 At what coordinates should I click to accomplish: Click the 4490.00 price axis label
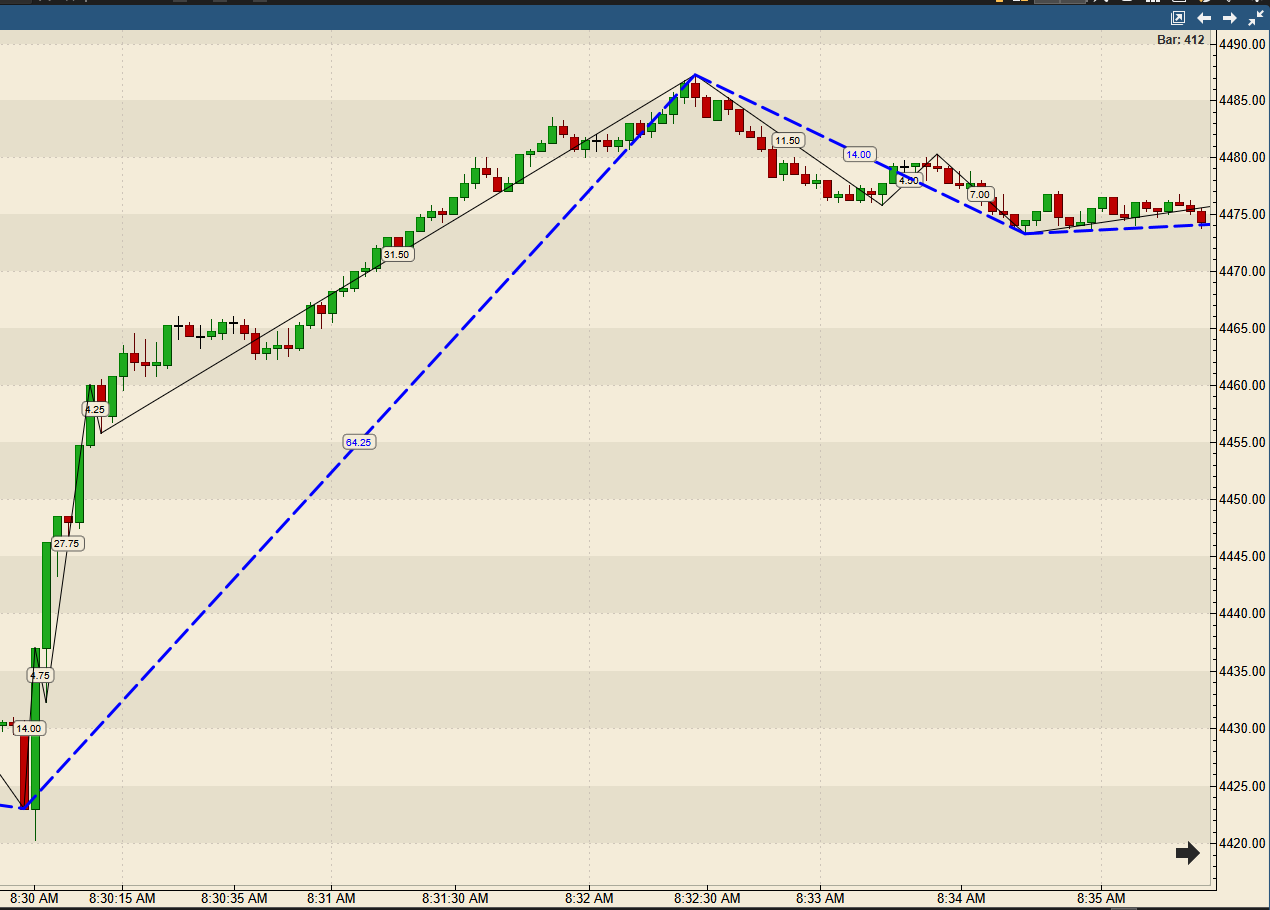coord(1243,44)
